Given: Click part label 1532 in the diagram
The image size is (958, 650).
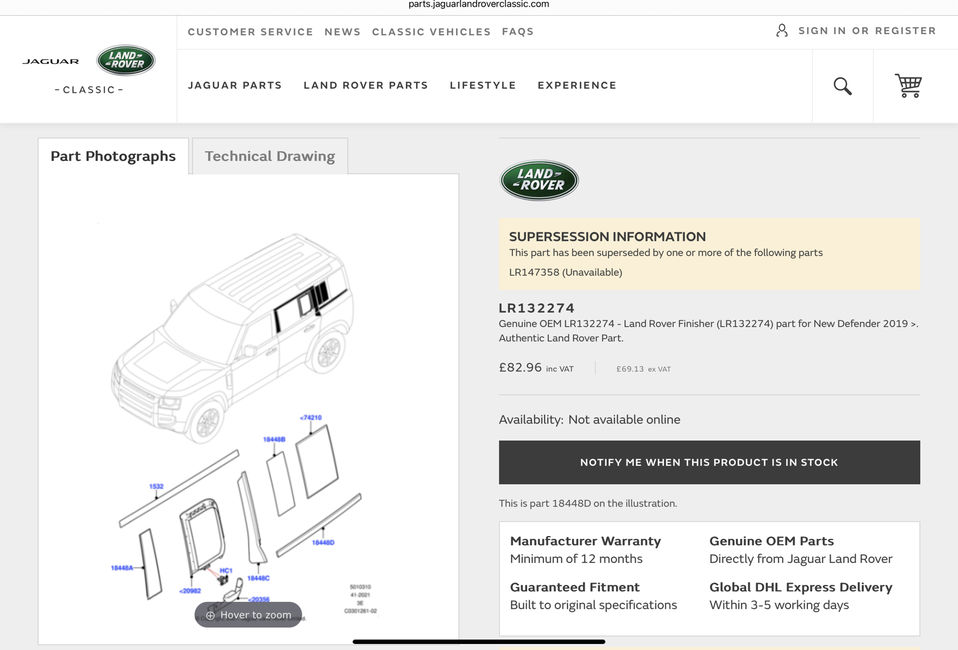Looking at the screenshot, I should [x=156, y=486].
